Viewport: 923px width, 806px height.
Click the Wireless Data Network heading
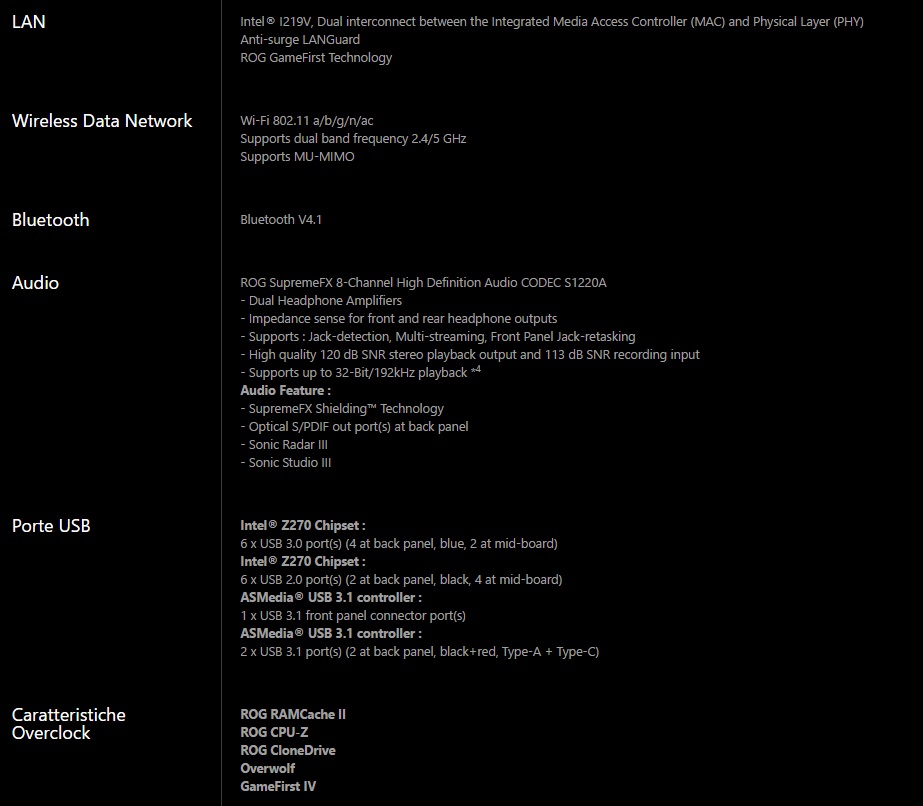(x=102, y=121)
